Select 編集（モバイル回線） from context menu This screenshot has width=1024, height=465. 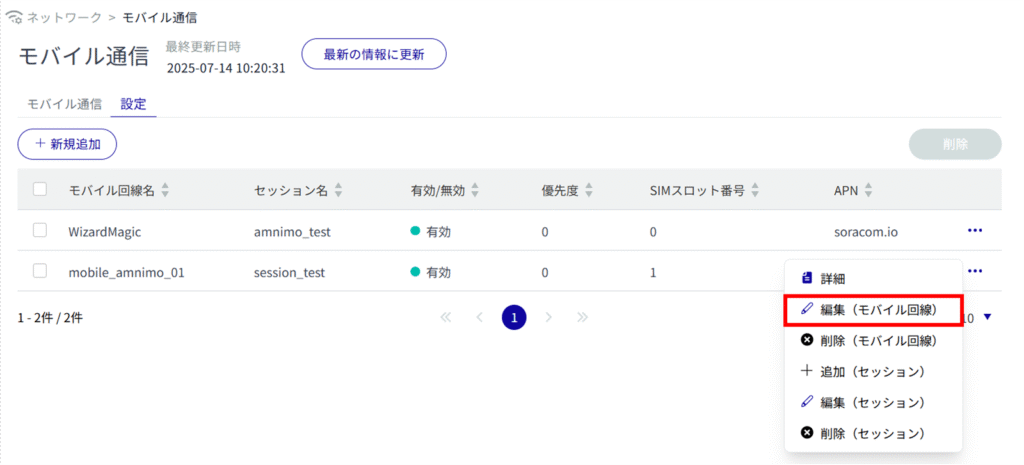pyautogui.click(x=873, y=310)
